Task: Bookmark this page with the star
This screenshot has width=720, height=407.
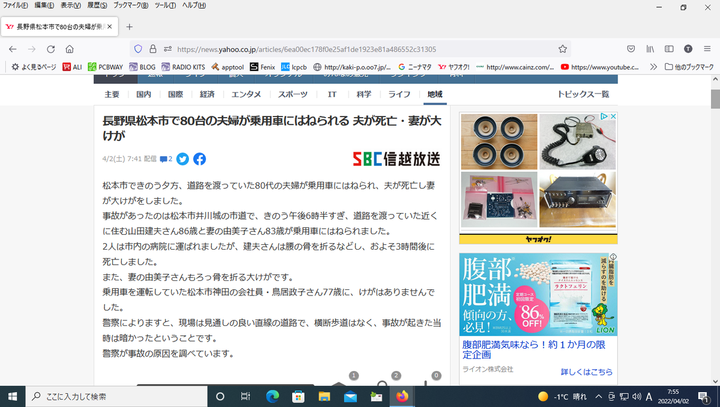Action: tap(563, 48)
